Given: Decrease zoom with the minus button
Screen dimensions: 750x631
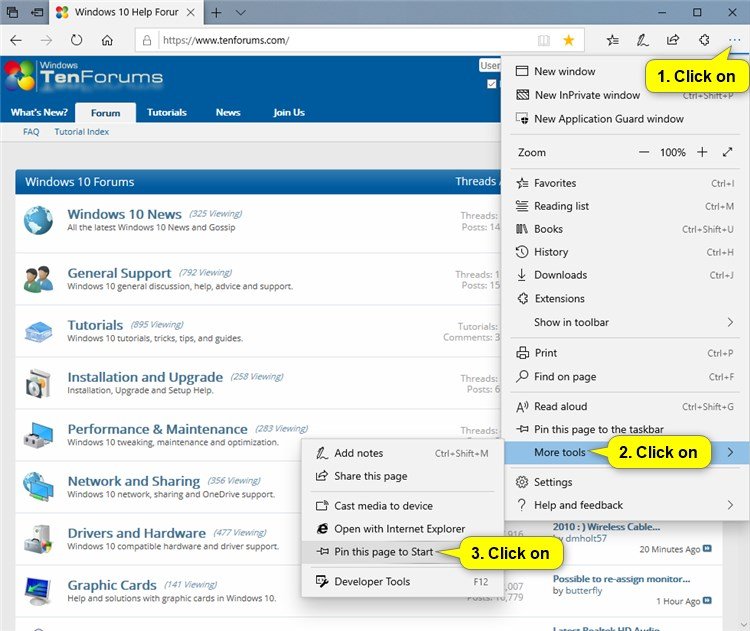Looking at the screenshot, I should coord(644,152).
